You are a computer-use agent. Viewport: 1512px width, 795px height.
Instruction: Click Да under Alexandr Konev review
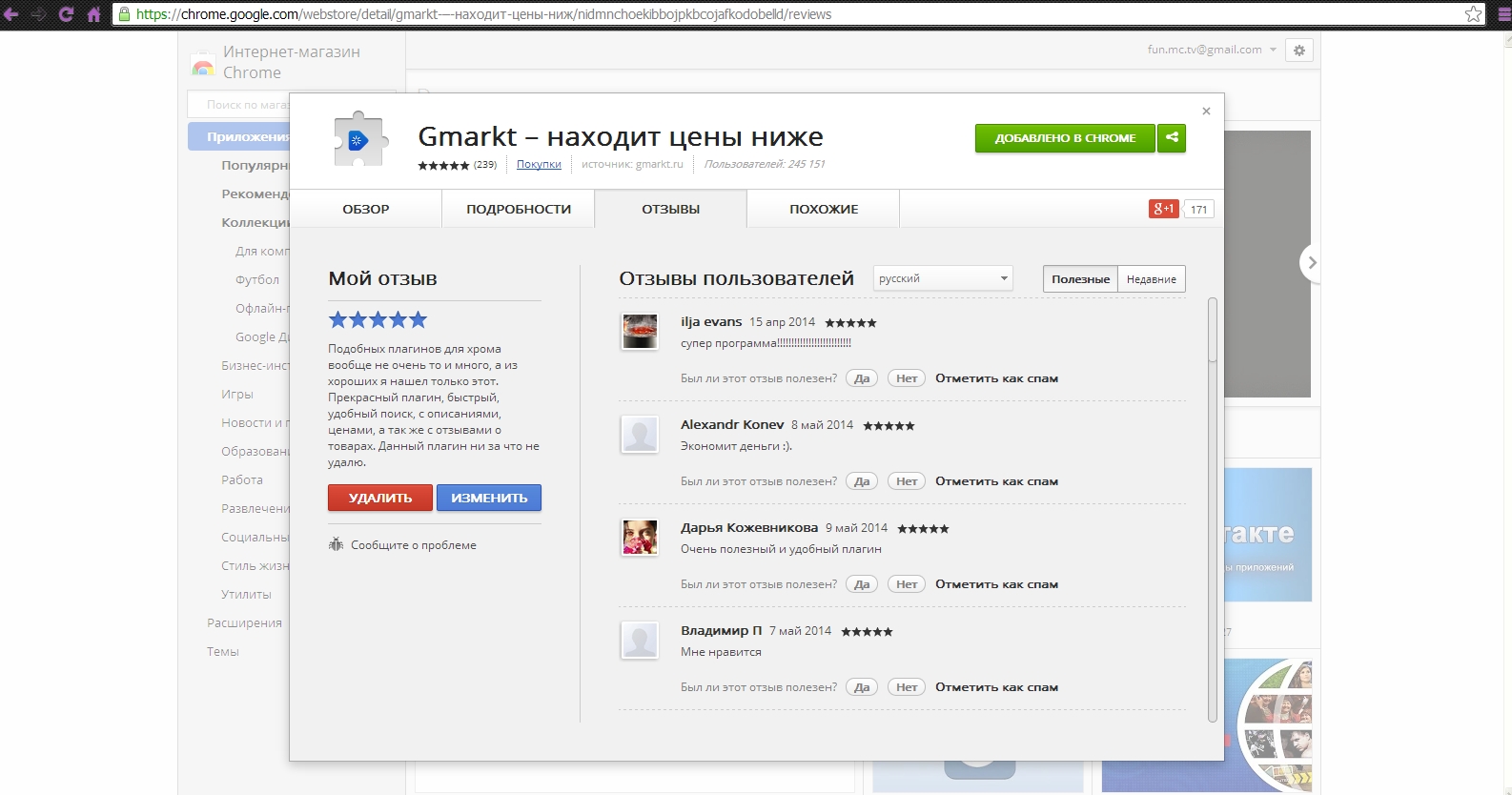[x=862, y=481]
